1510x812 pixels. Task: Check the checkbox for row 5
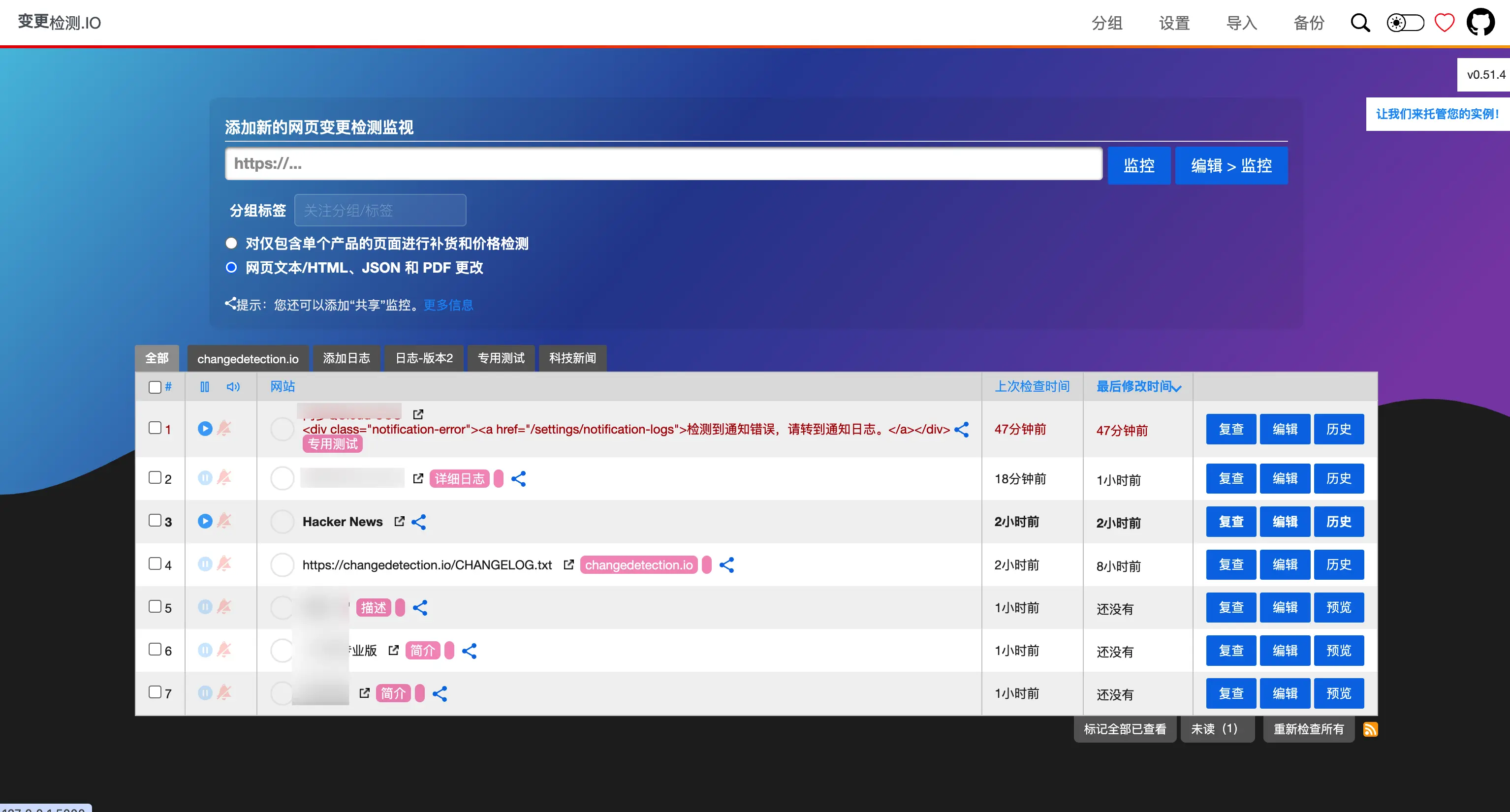click(155, 606)
